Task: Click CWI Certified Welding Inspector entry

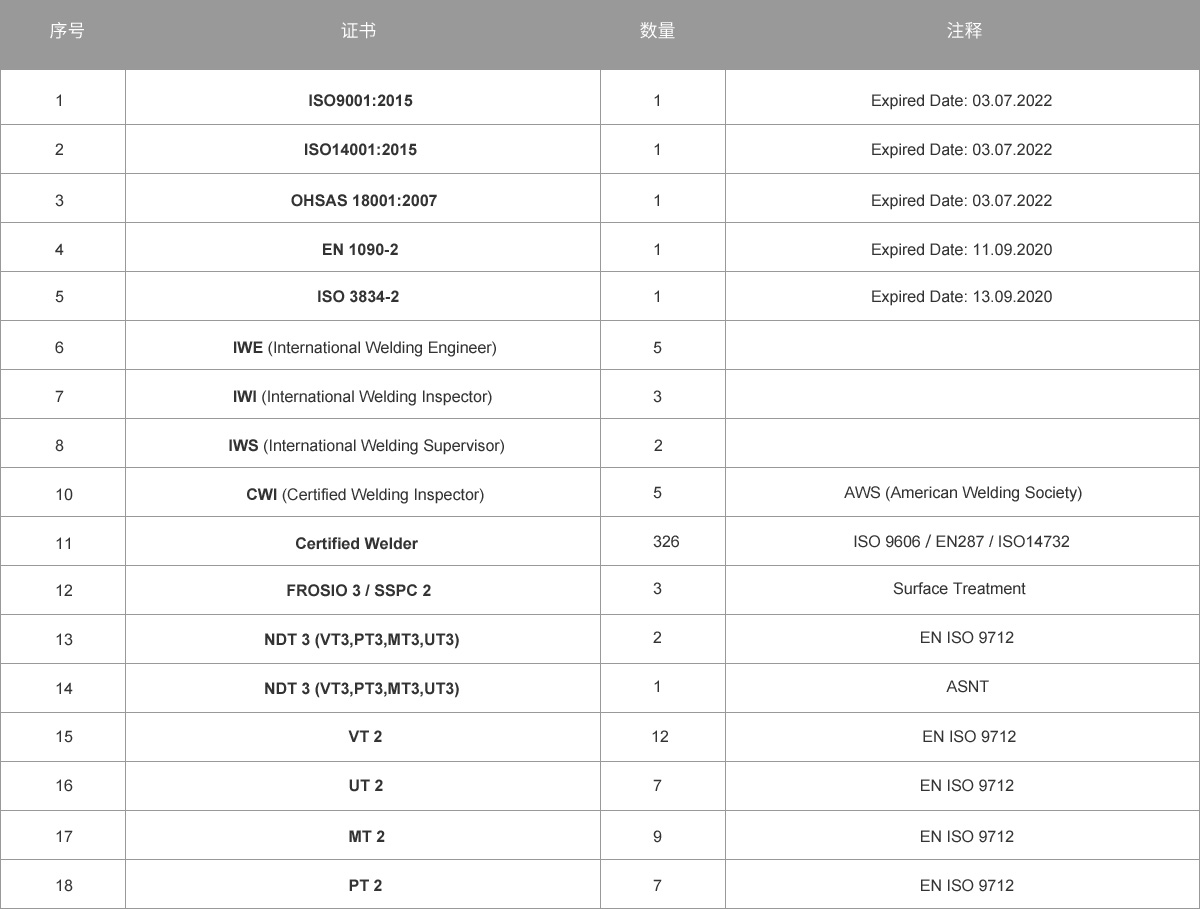Action: click(x=365, y=494)
